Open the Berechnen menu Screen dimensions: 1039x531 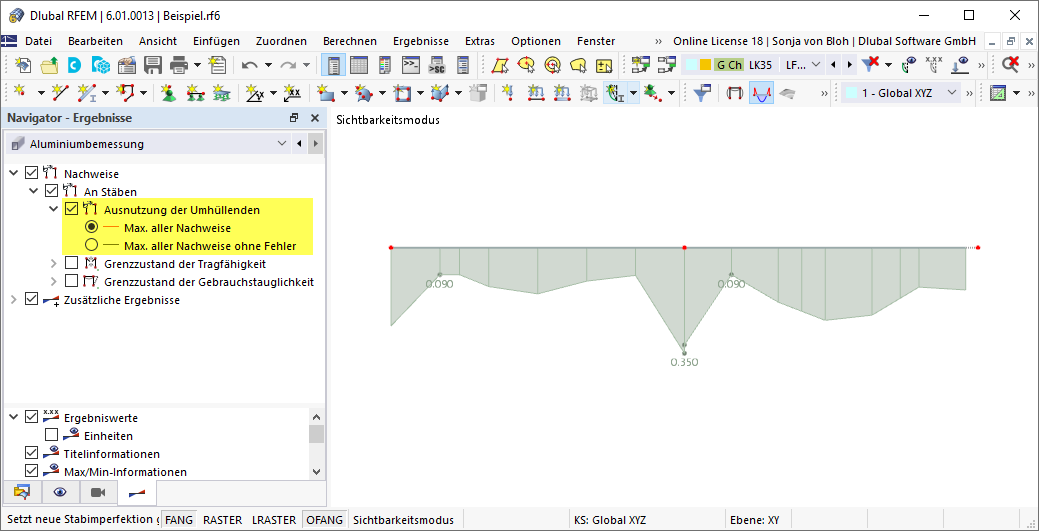tap(350, 41)
